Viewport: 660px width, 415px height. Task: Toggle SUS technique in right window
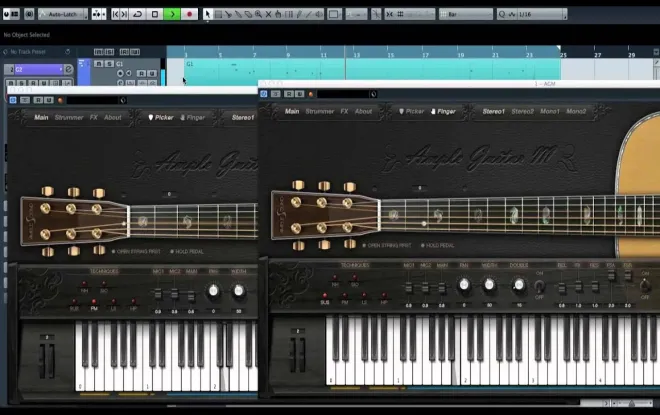tap(325, 298)
